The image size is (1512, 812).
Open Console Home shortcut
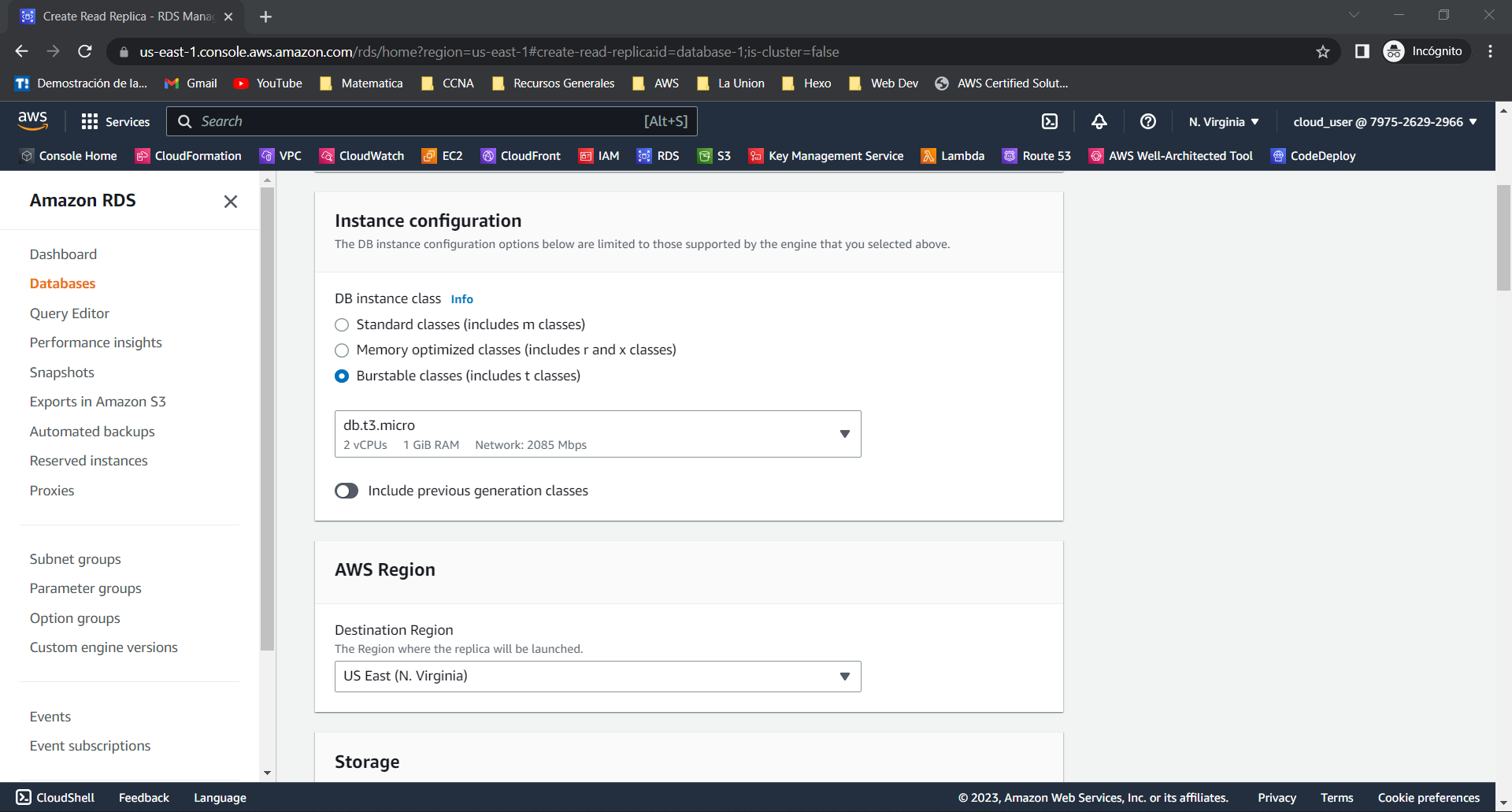(69, 156)
